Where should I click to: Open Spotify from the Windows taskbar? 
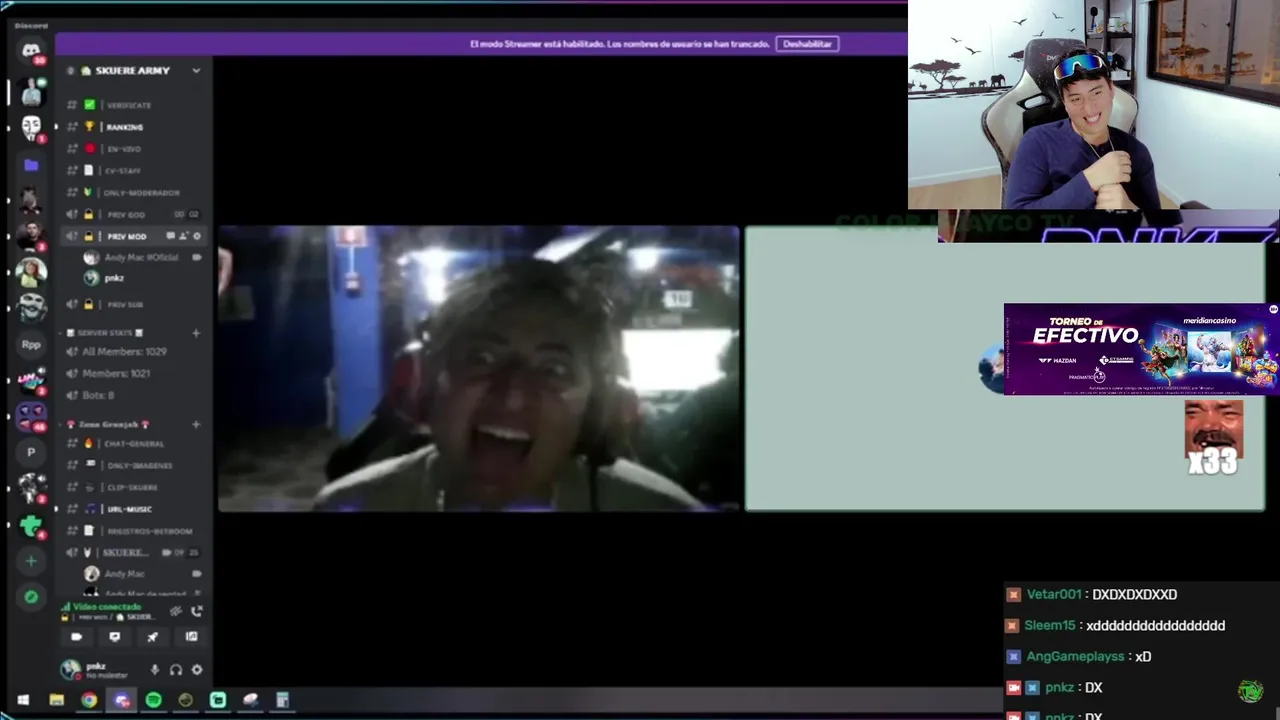click(x=153, y=700)
